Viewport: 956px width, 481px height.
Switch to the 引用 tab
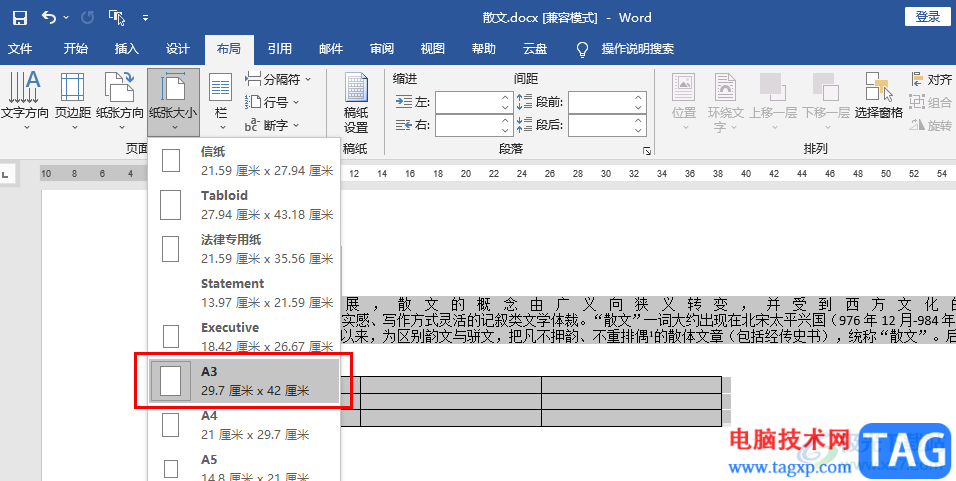[280, 49]
